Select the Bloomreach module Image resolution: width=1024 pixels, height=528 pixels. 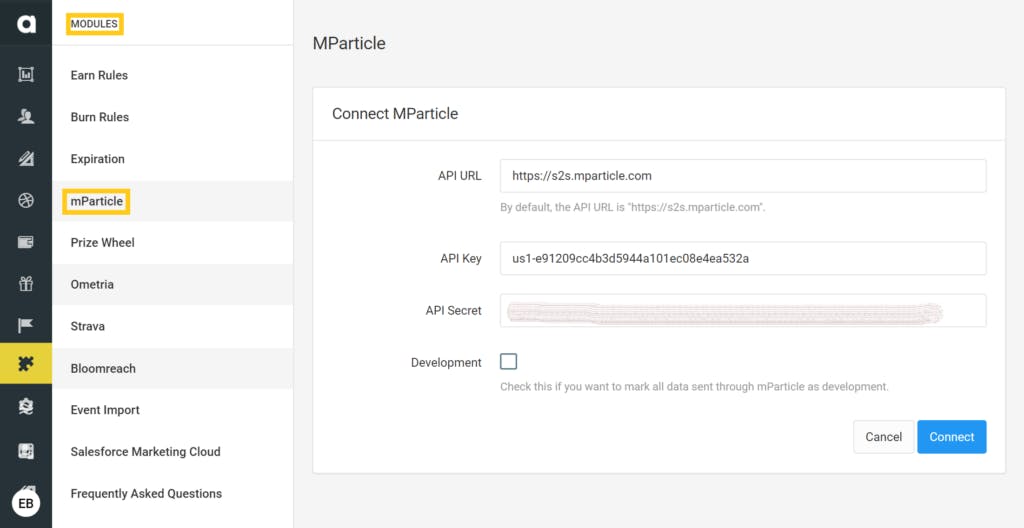coord(172,368)
